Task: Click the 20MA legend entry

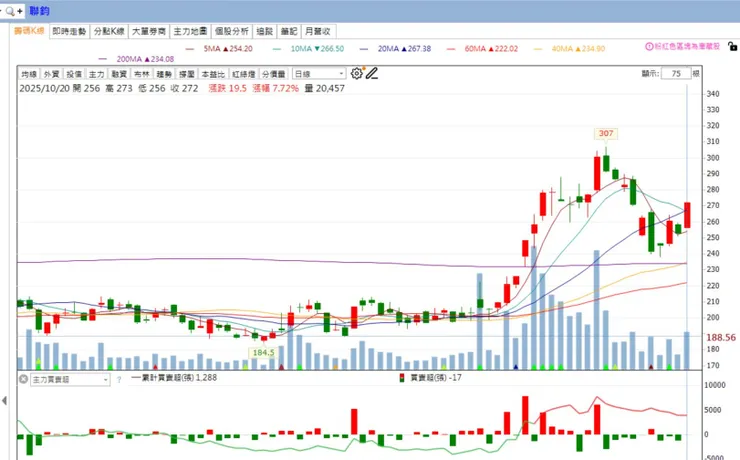Action: [x=395, y=49]
